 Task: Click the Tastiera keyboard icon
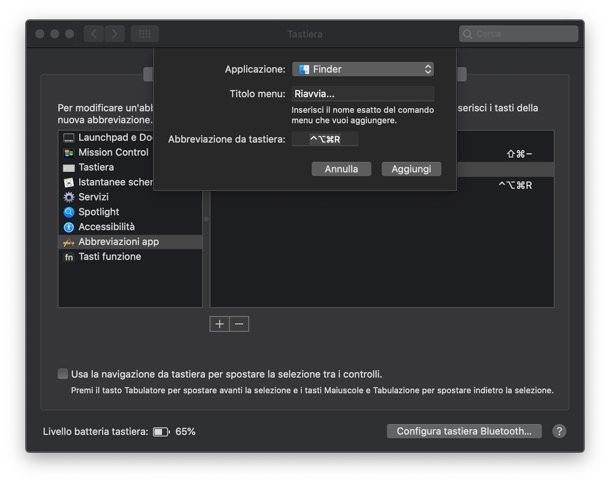69,168
